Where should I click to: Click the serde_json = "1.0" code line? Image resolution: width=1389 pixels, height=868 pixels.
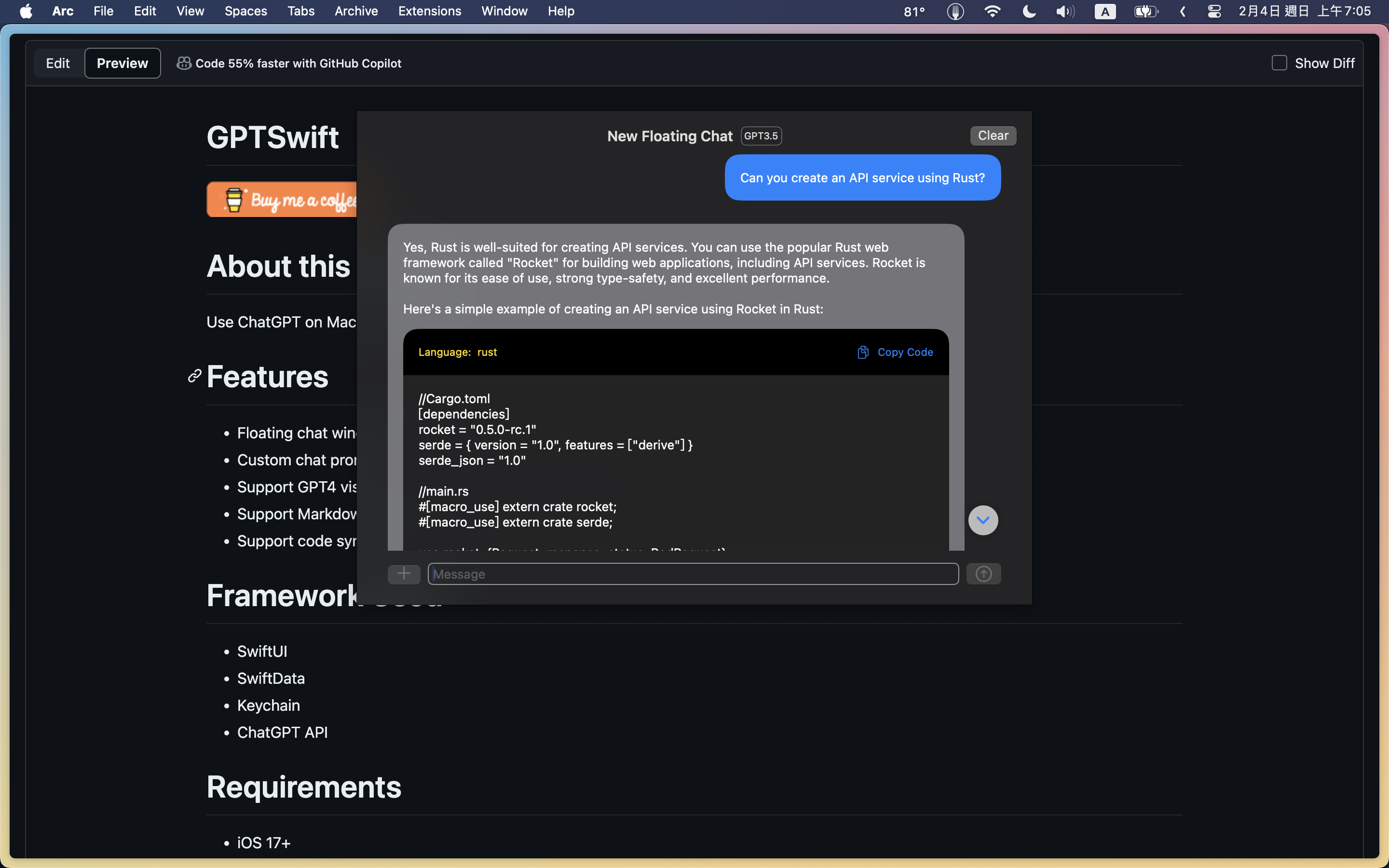pos(472,461)
